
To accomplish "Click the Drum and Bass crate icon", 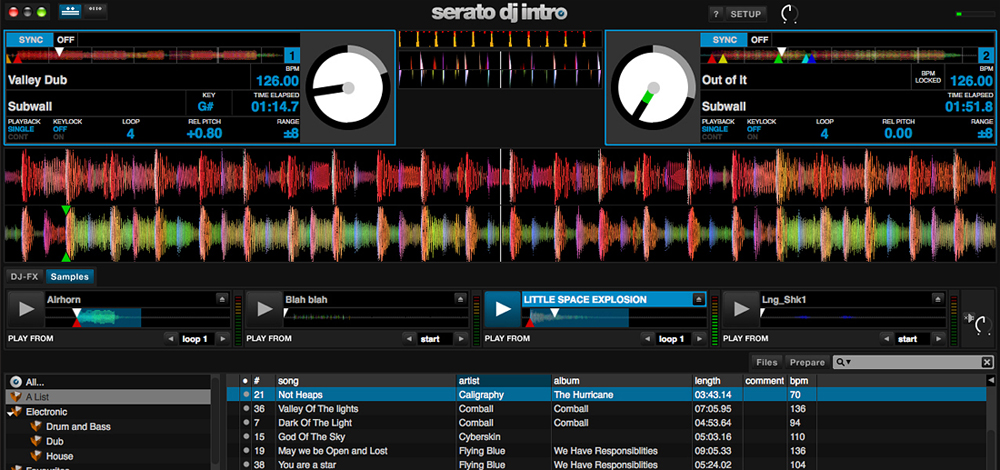I will click(x=37, y=427).
